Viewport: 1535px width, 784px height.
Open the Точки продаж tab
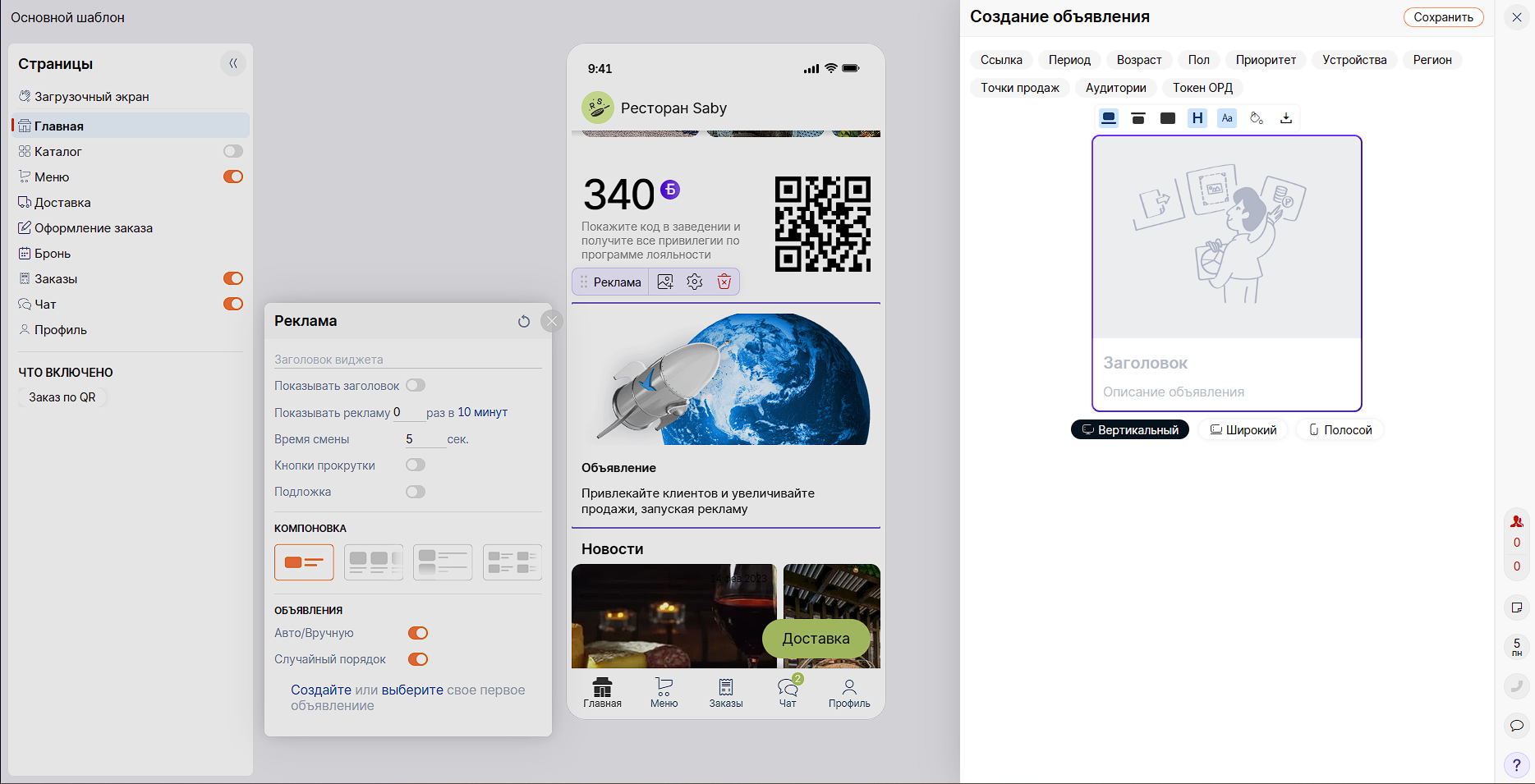[1020, 88]
